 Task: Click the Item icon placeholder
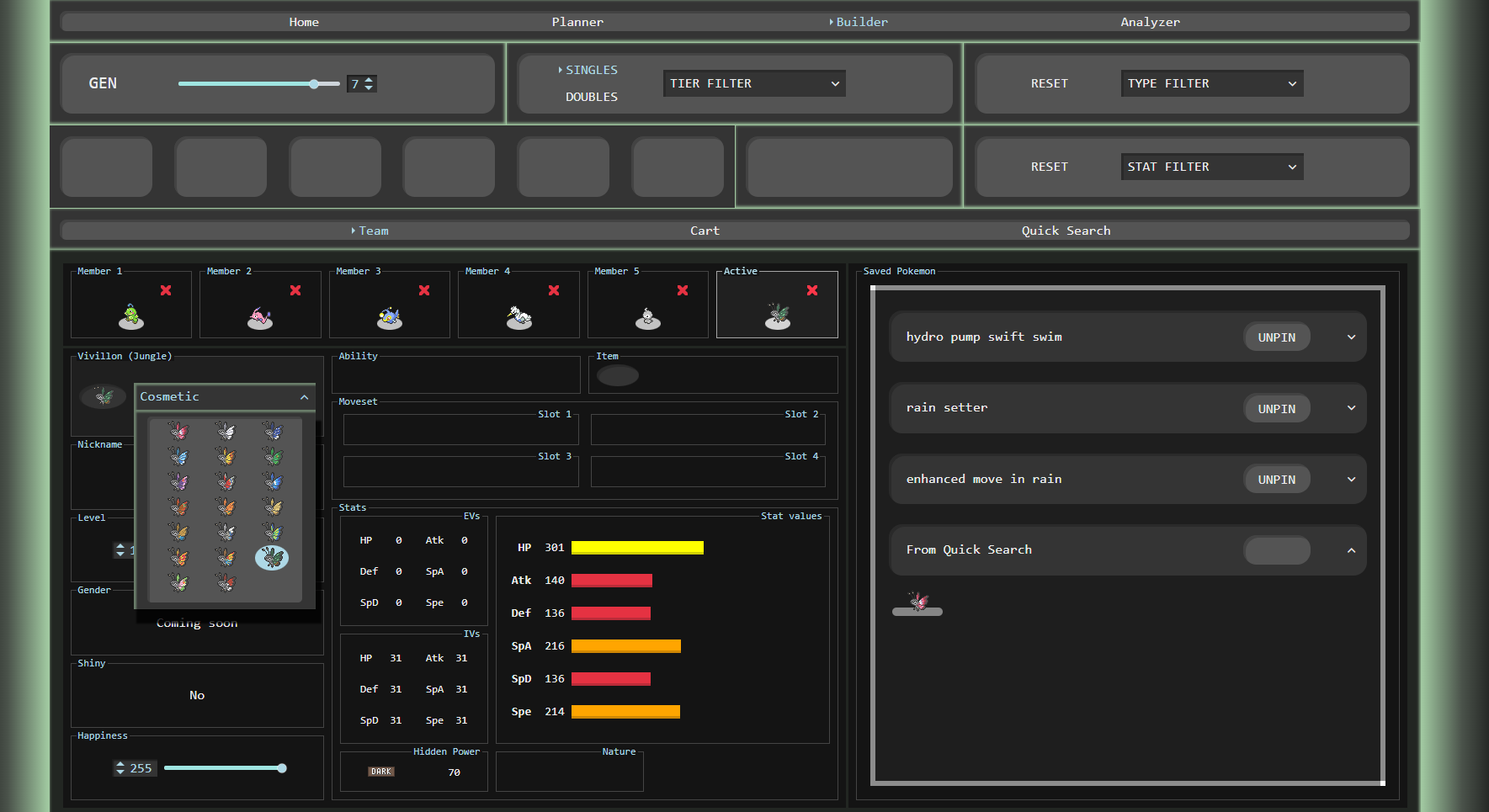point(618,376)
